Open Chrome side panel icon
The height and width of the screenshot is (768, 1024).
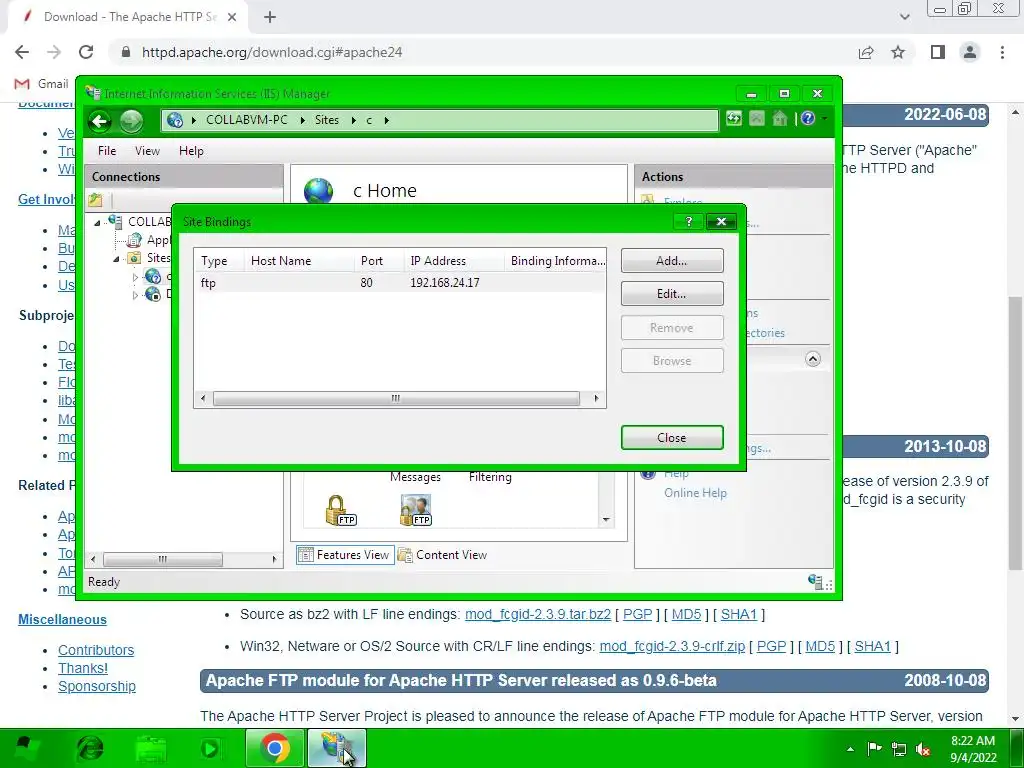(x=938, y=52)
